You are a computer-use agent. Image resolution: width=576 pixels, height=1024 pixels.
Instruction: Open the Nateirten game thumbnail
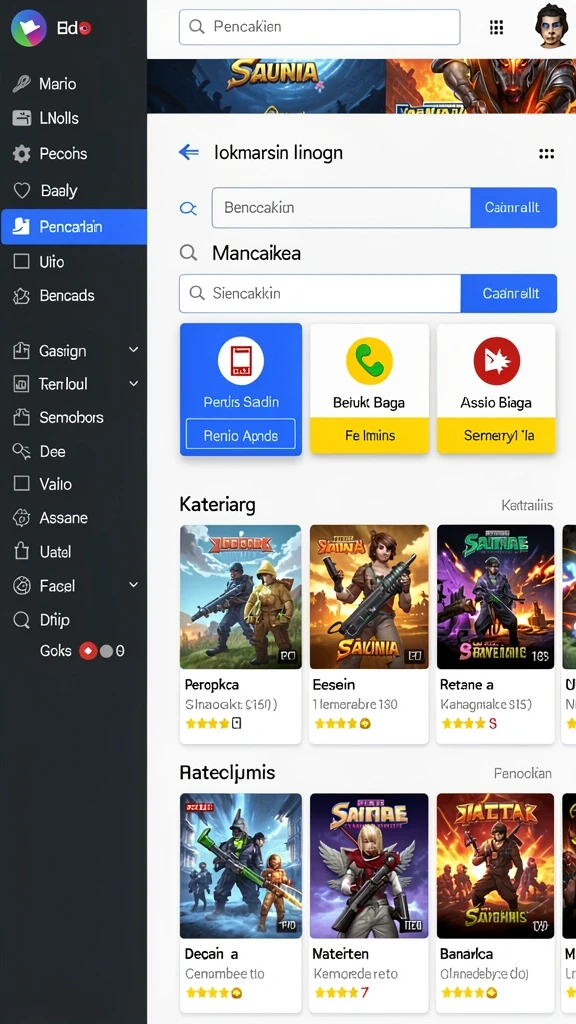tap(369, 866)
